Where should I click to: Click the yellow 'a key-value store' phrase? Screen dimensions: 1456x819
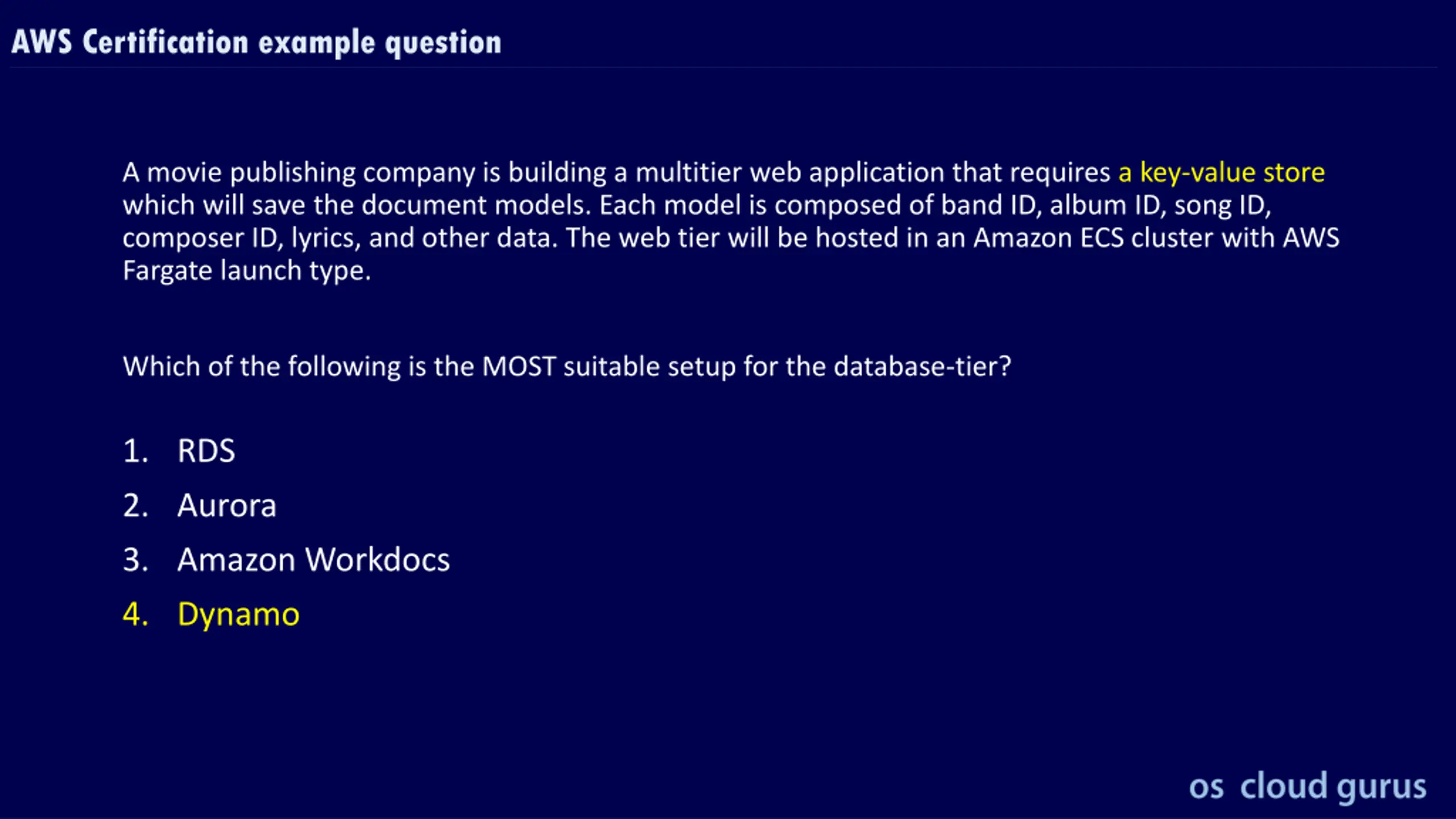tap(1221, 172)
